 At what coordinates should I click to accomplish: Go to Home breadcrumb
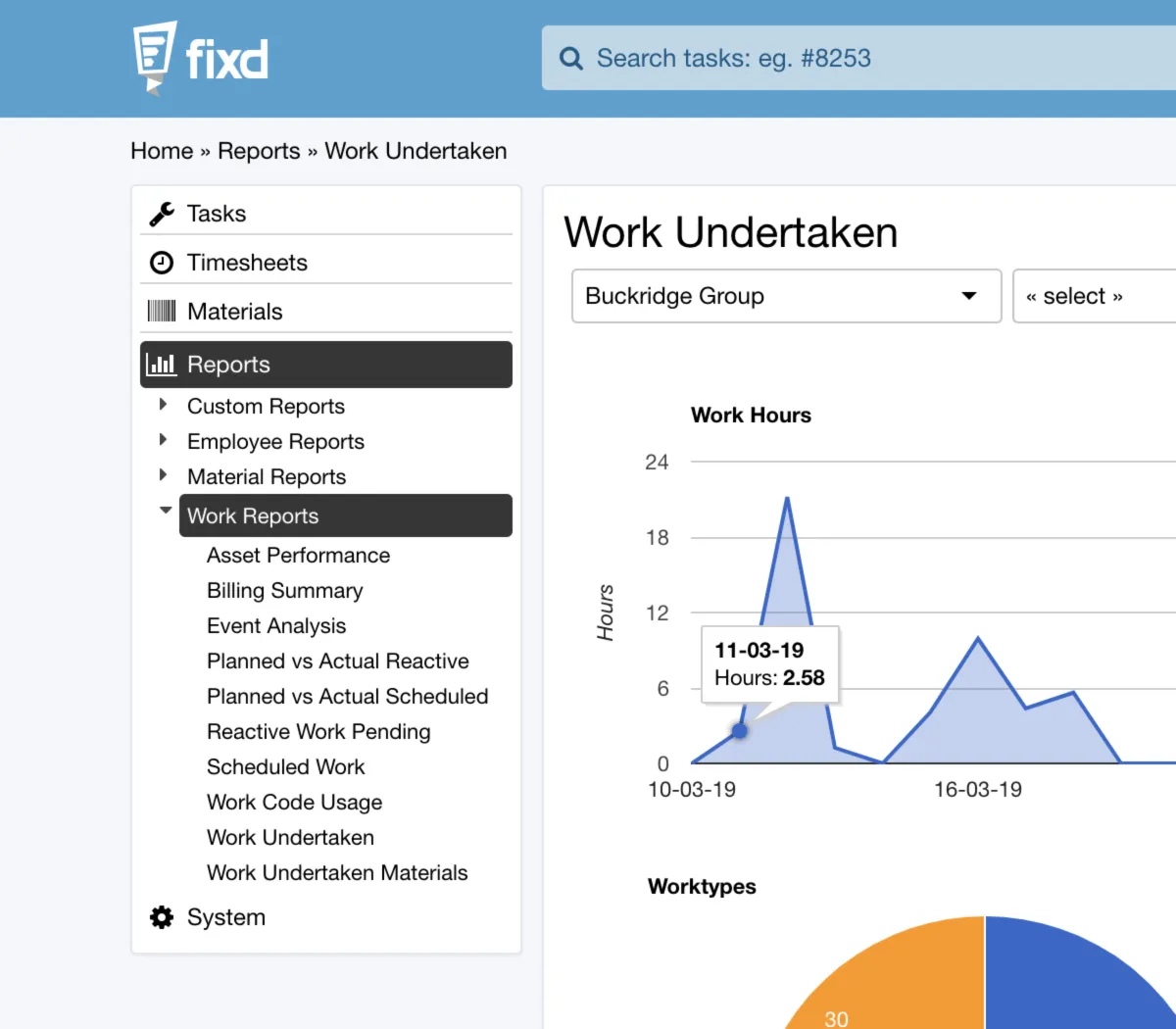click(162, 151)
